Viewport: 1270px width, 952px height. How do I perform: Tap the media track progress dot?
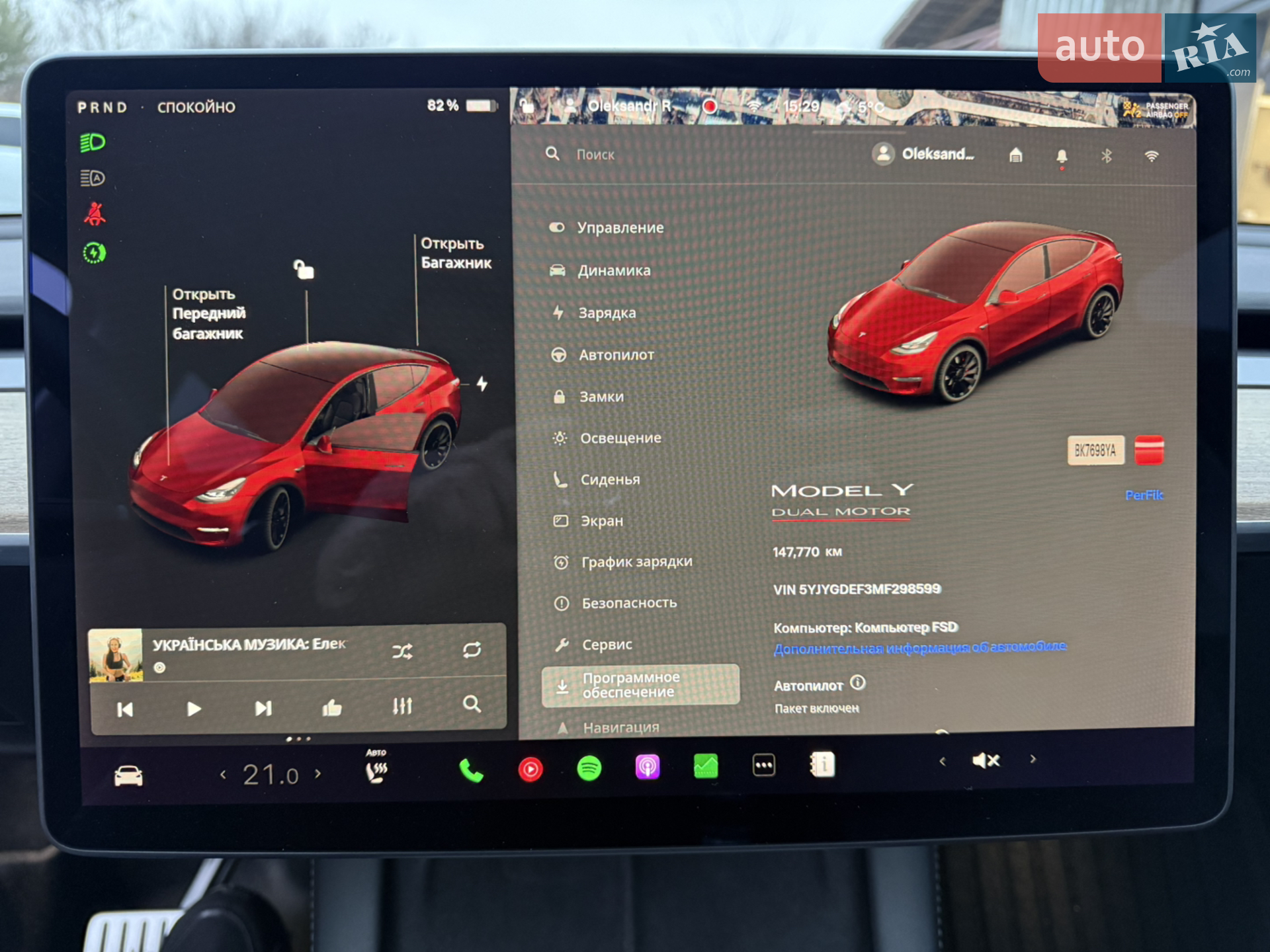[x=159, y=668]
